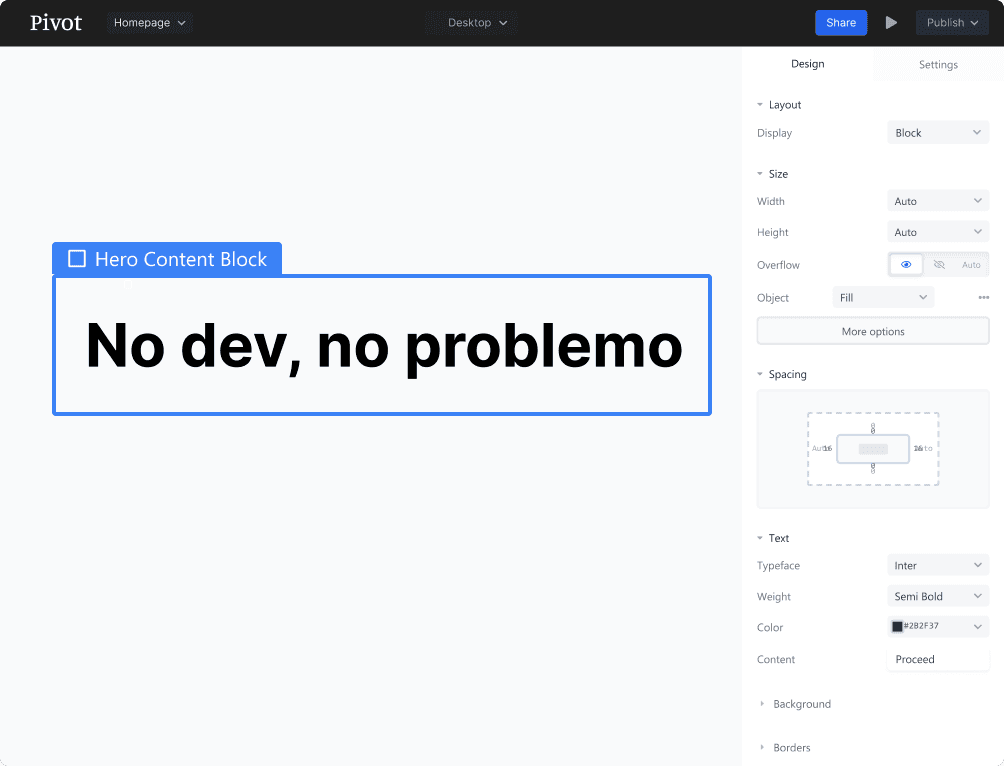
Task: Click the Pivot logo
Action: click(56, 23)
